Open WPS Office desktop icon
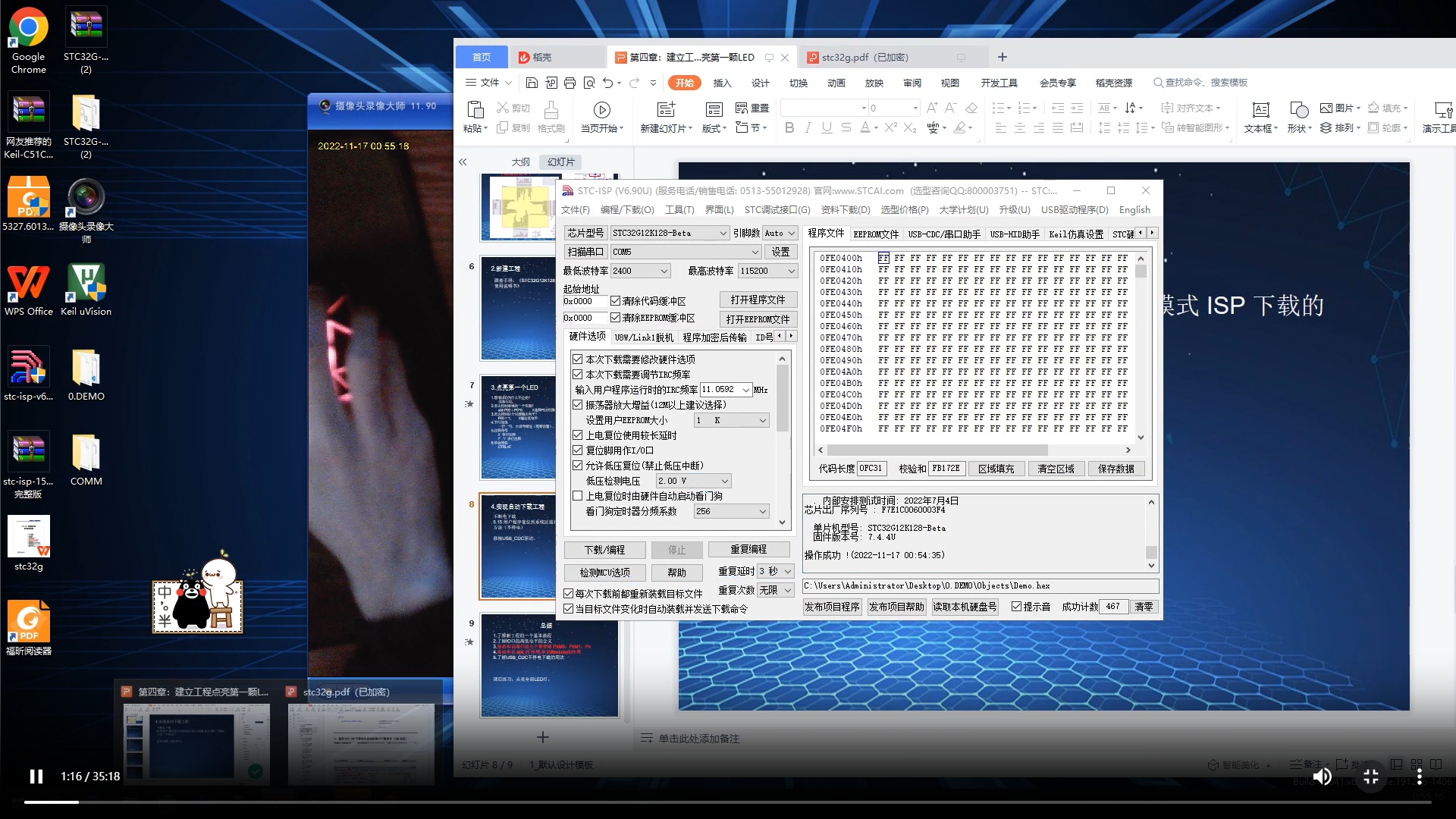The image size is (1456, 819). tap(29, 290)
